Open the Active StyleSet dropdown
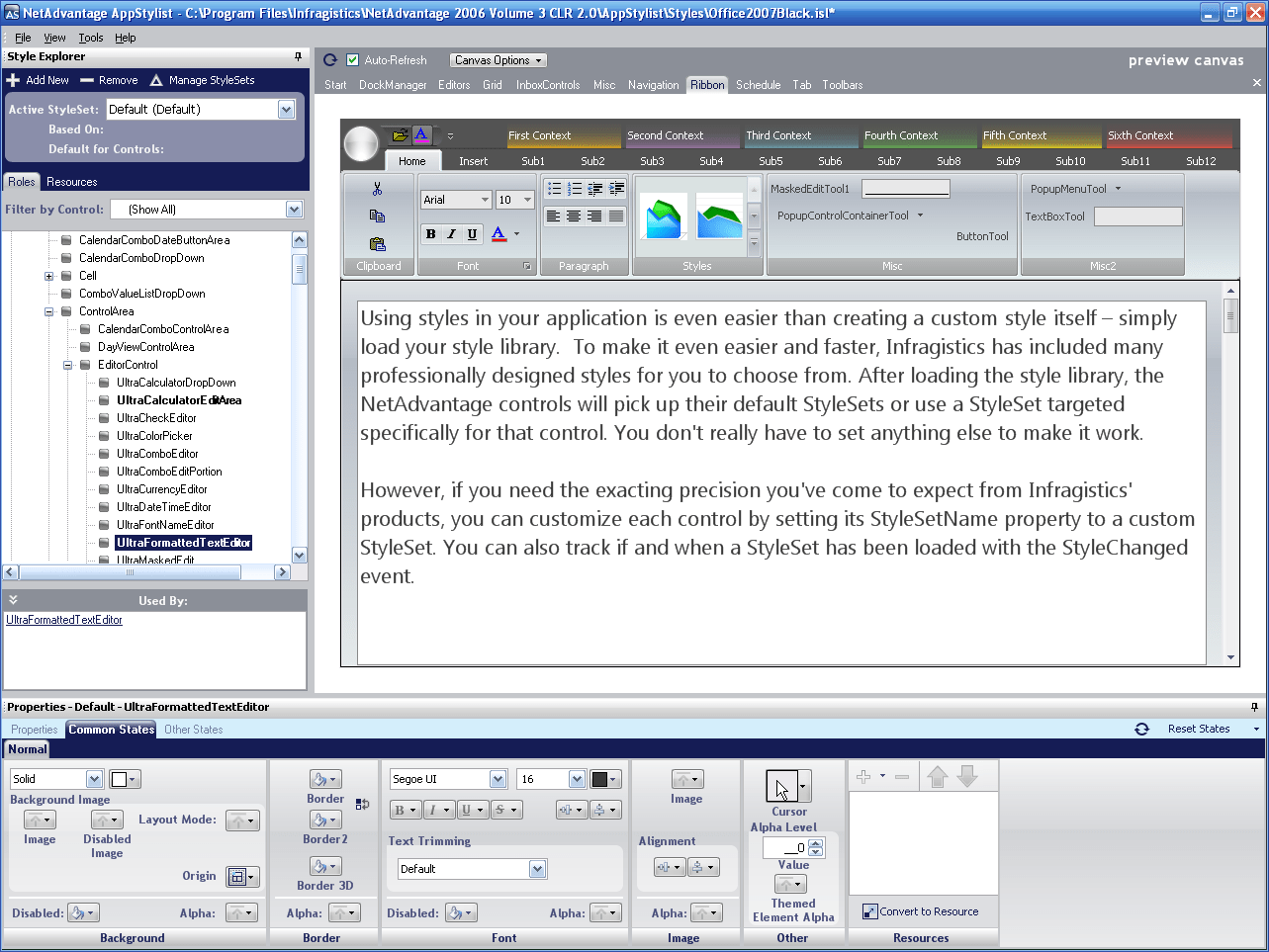Image resolution: width=1269 pixels, height=952 pixels. click(286, 110)
